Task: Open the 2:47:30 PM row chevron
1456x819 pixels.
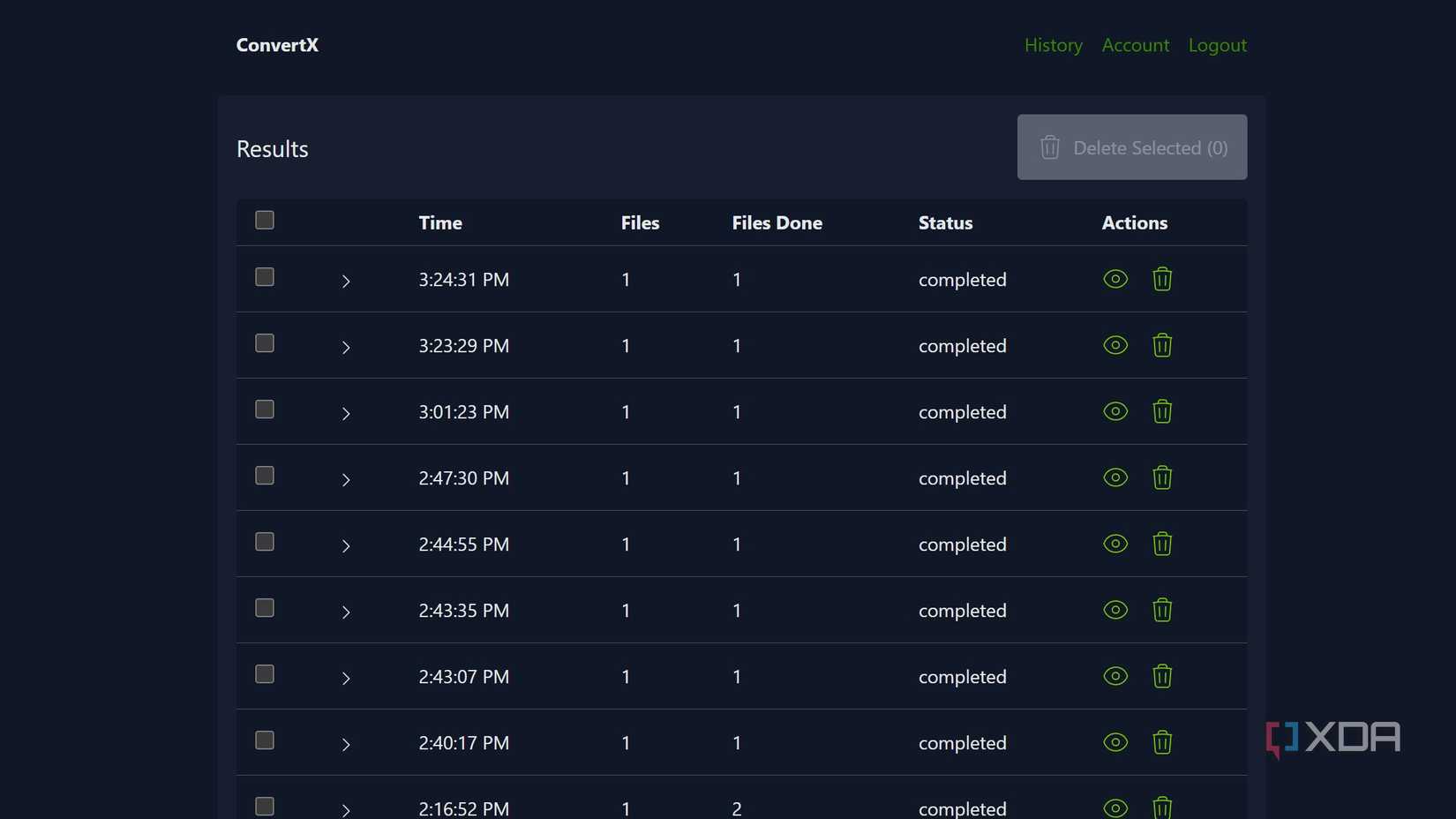Action: point(346,480)
